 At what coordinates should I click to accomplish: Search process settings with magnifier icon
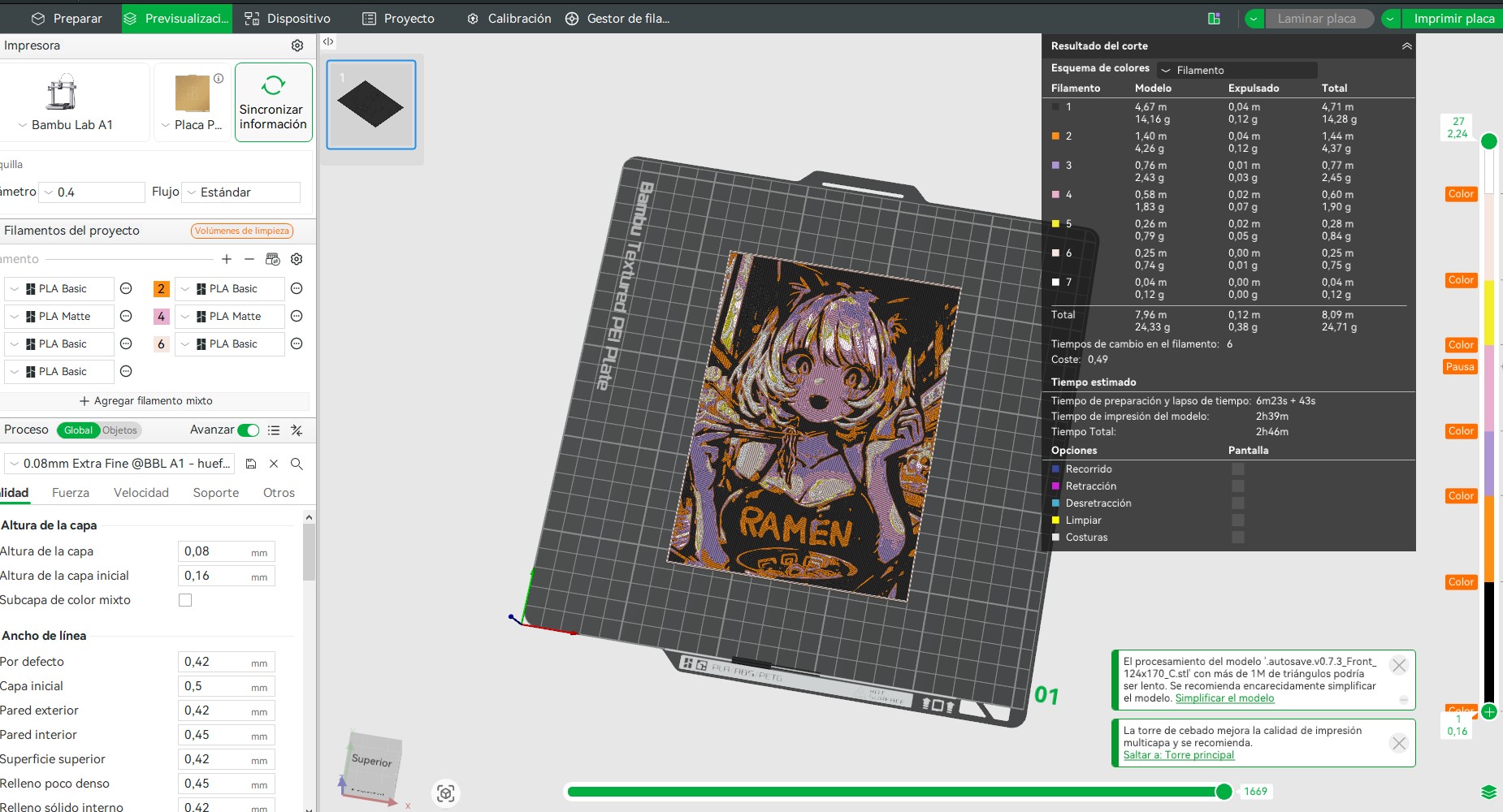[x=297, y=464]
